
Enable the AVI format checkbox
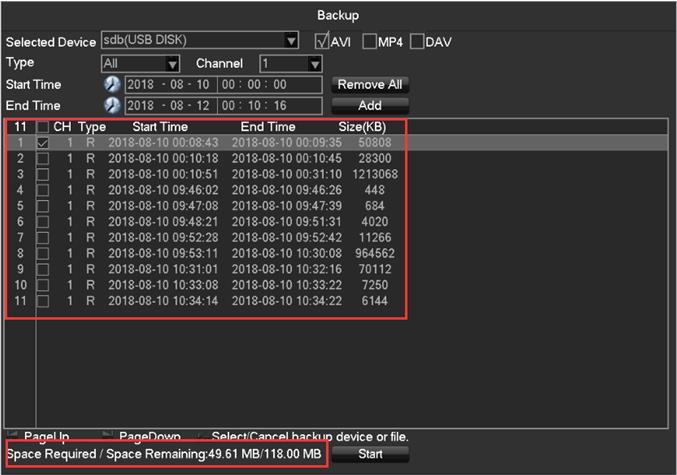coord(321,42)
